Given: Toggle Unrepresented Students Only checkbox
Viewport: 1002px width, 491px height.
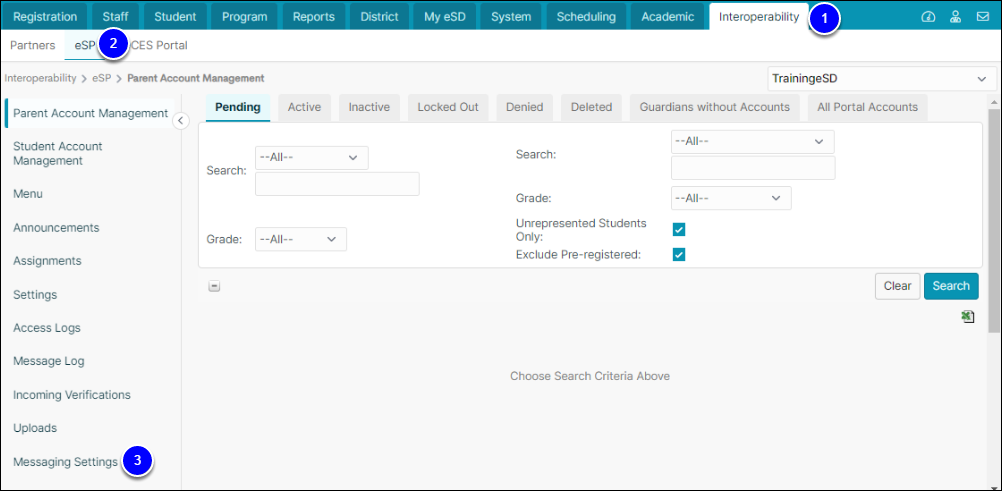Looking at the screenshot, I should point(679,230).
